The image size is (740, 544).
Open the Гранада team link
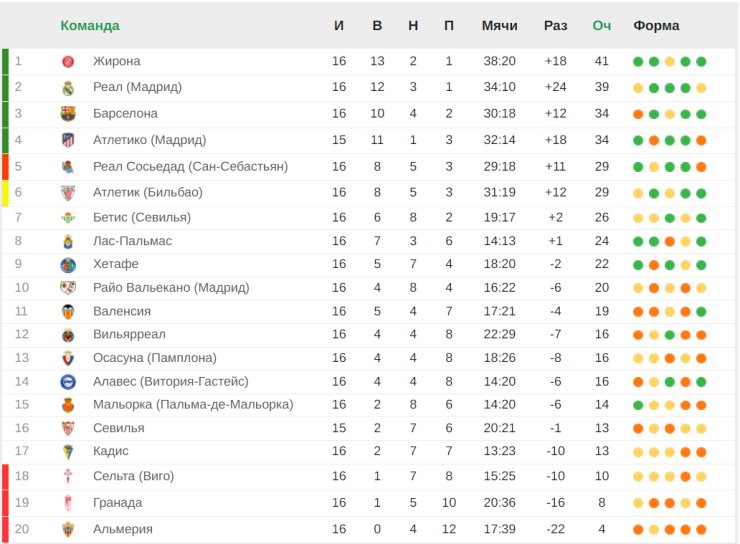[118, 503]
